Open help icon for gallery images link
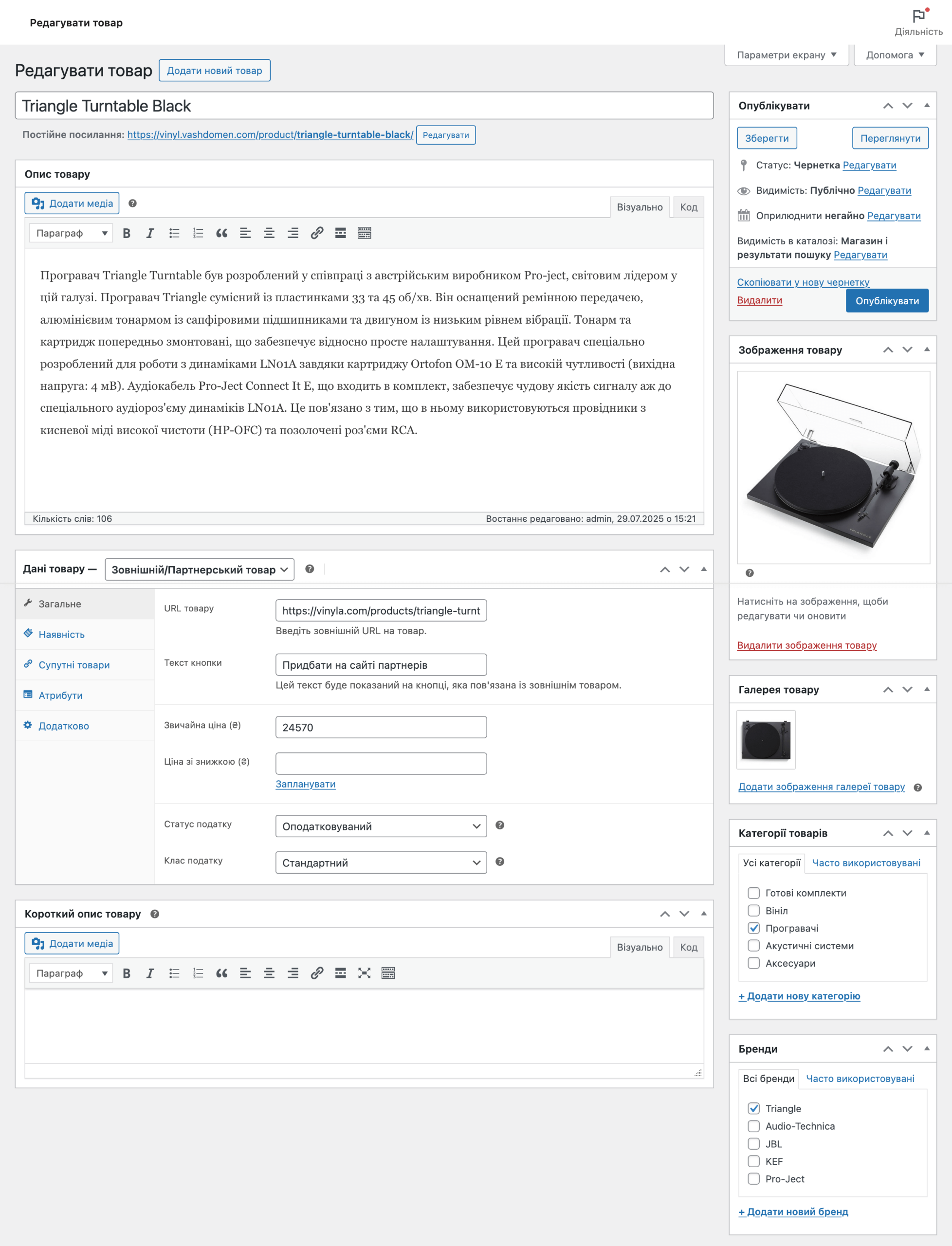This screenshot has width=952, height=1246. pos(918,788)
